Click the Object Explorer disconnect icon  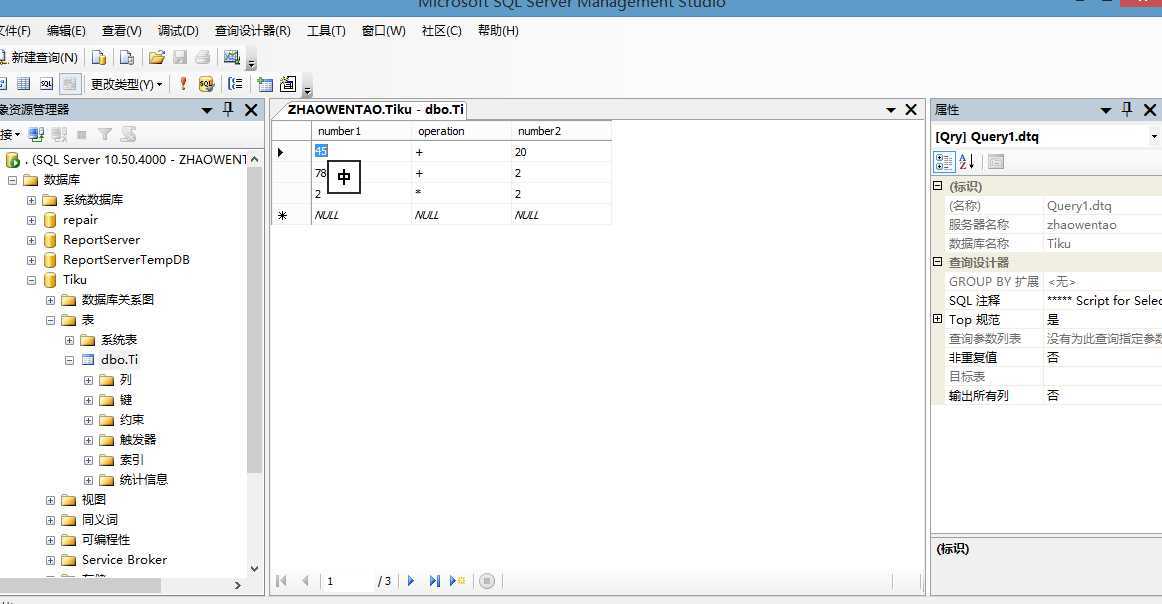pos(59,134)
